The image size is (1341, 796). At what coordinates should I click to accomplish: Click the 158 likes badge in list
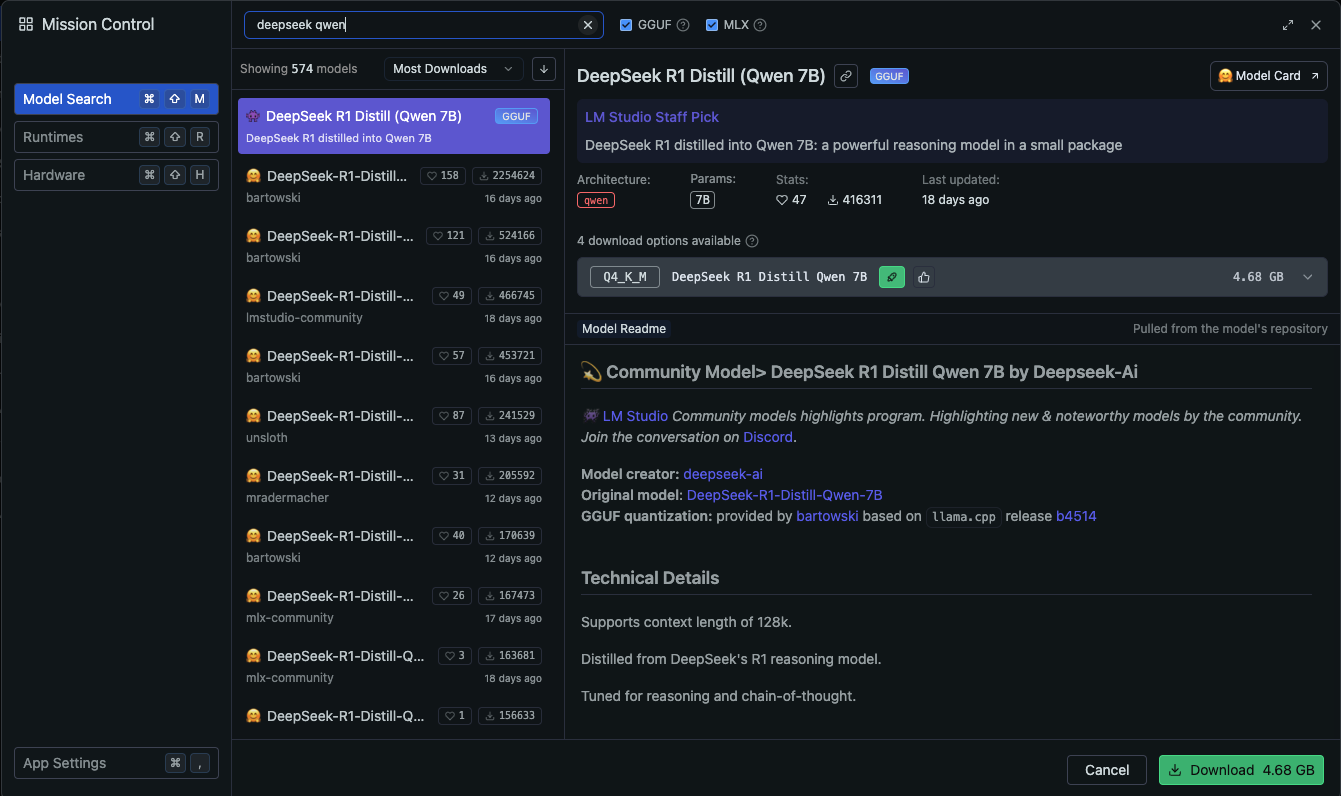click(443, 176)
